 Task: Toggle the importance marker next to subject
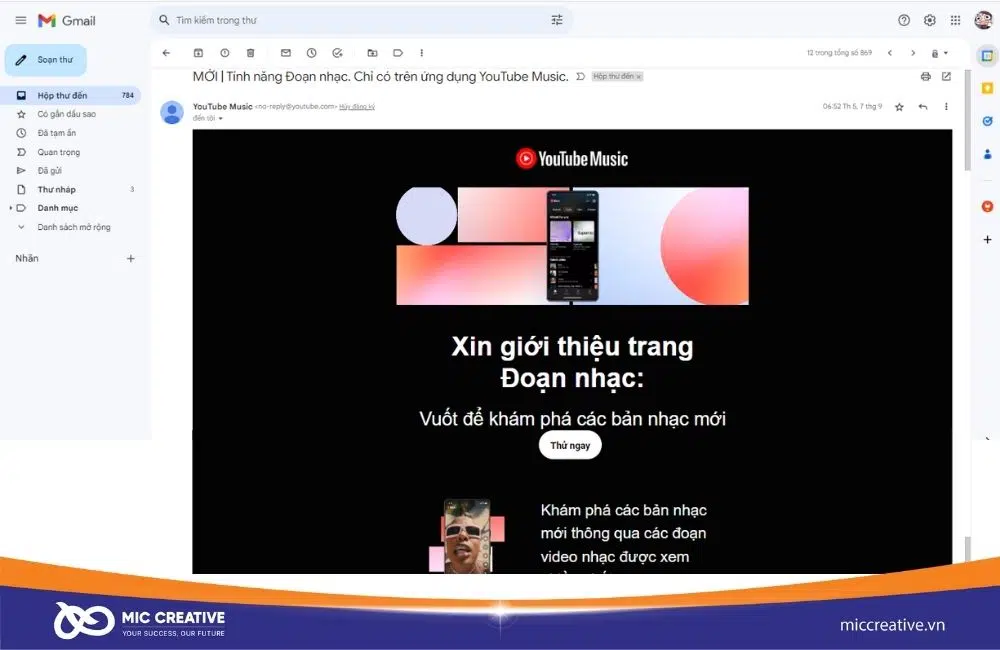[580, 77]
